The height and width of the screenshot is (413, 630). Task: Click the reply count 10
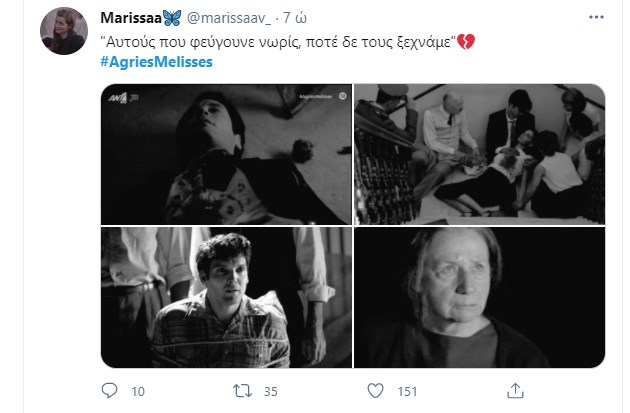click(x=138, y=391)
